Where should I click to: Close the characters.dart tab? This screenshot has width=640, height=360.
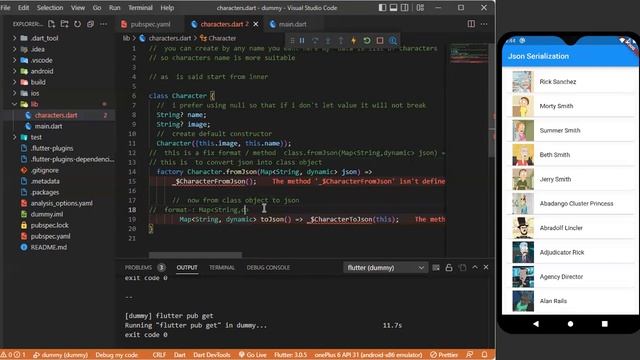(x=256, y=24)
